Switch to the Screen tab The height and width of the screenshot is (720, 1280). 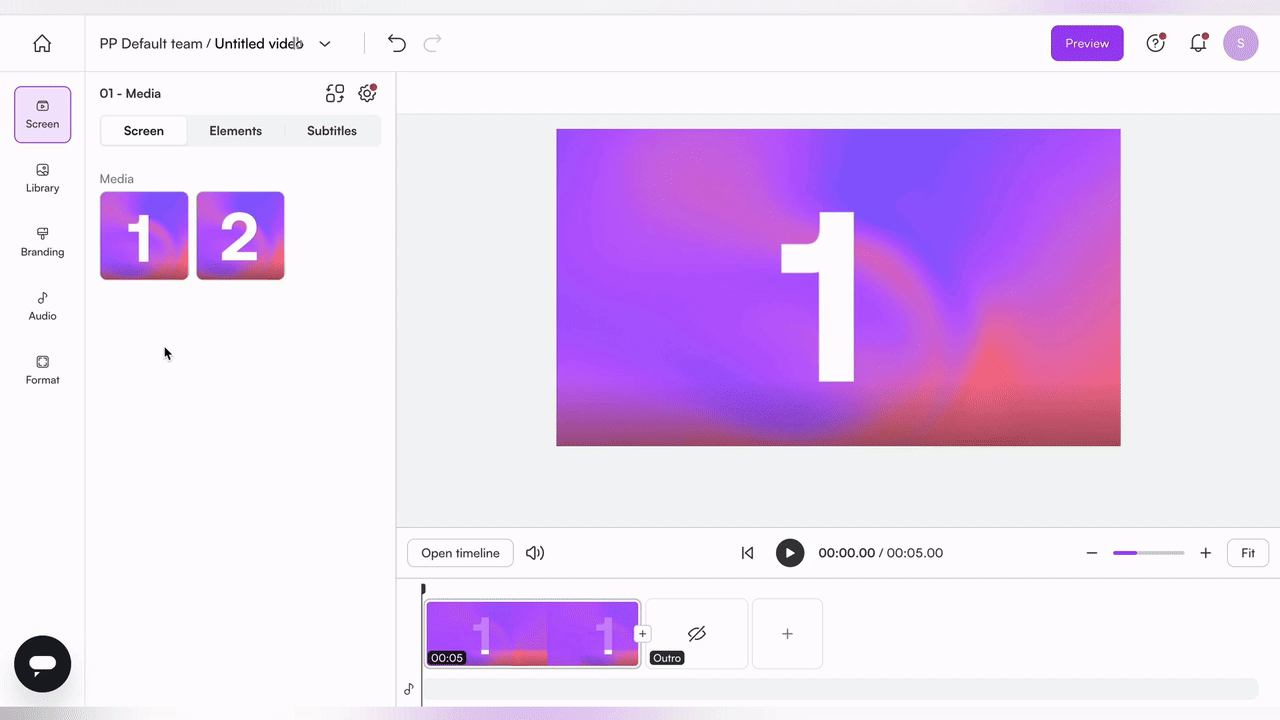[144, 131]
